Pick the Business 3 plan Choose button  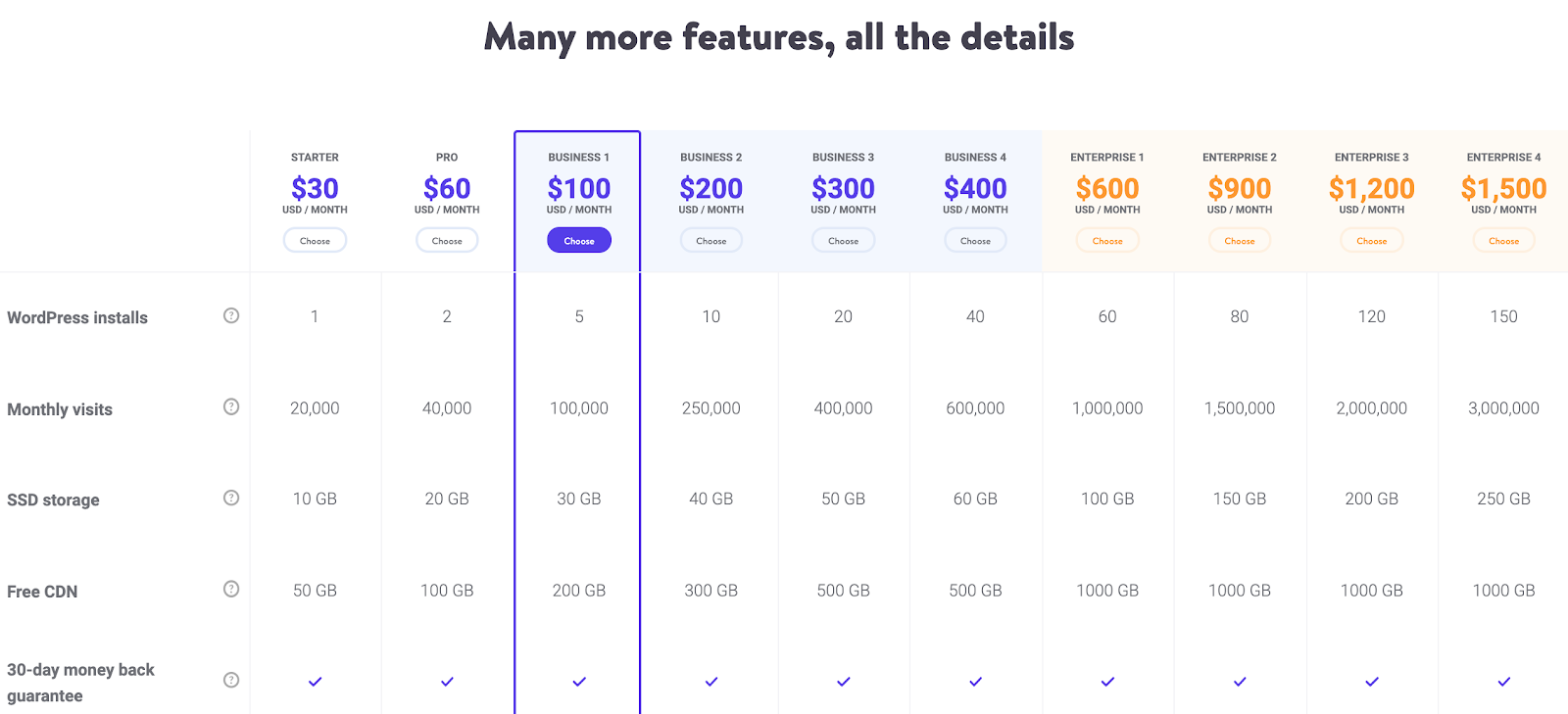click(x=843, y=240)
